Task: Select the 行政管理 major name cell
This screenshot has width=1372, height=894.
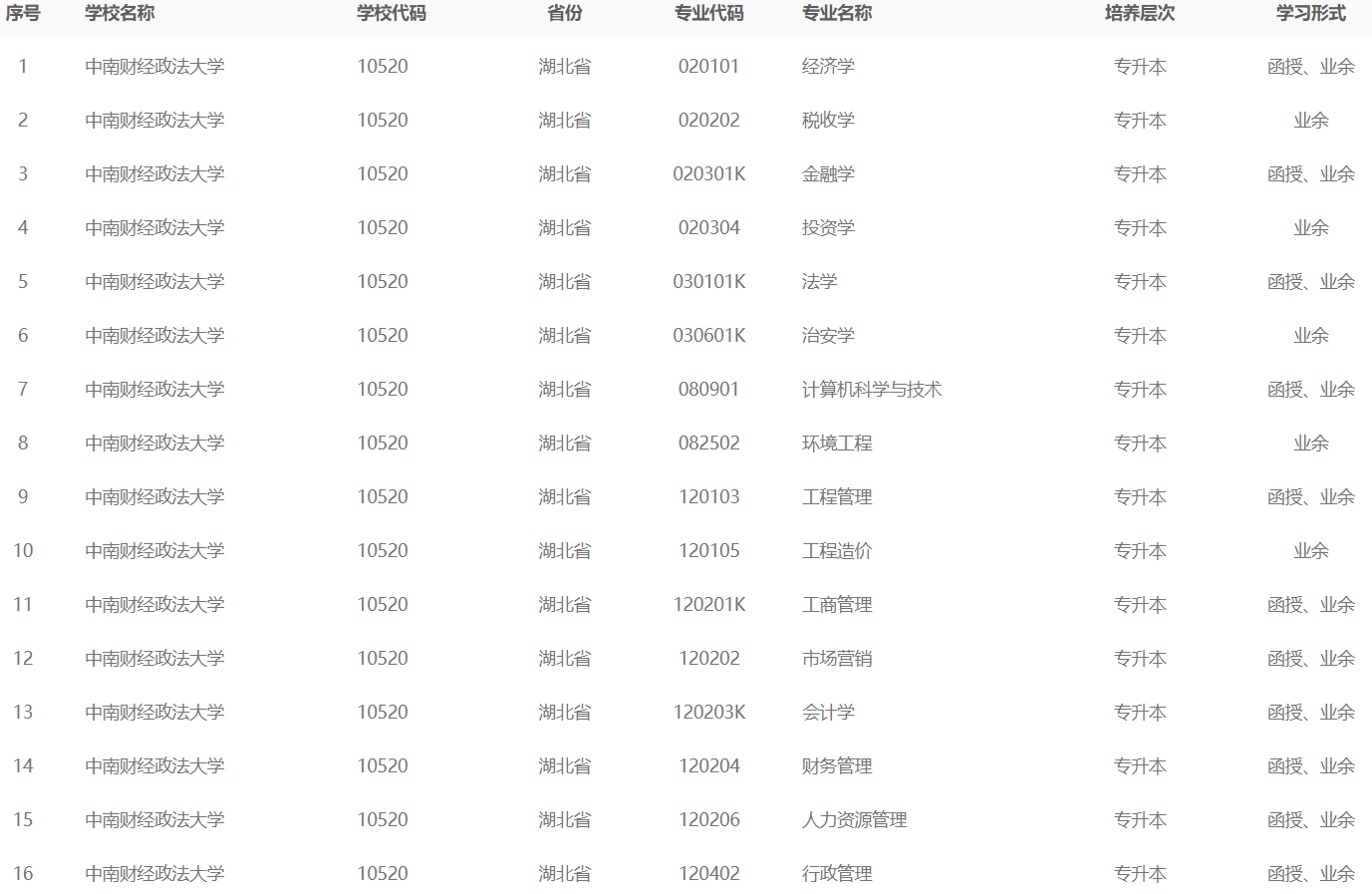Action: coord(837,874)
